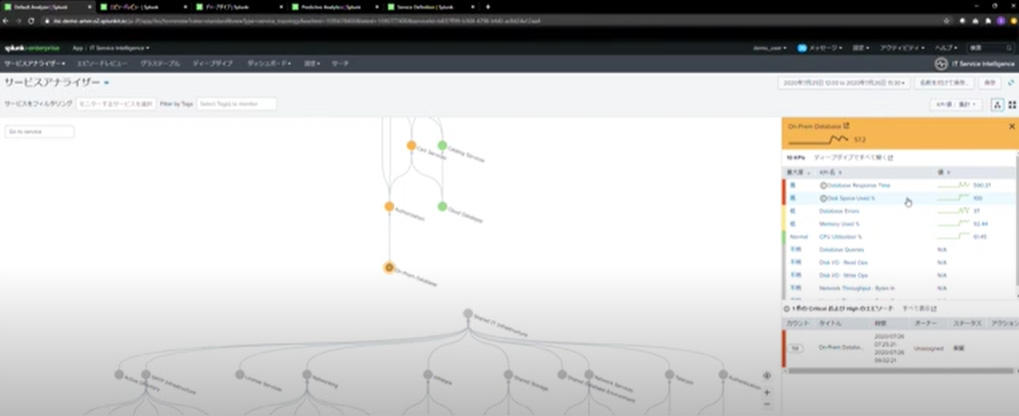This screenshot has width=1019, height=416.
Task: Select the gray Active Directory node
Action: click(119, 375)
